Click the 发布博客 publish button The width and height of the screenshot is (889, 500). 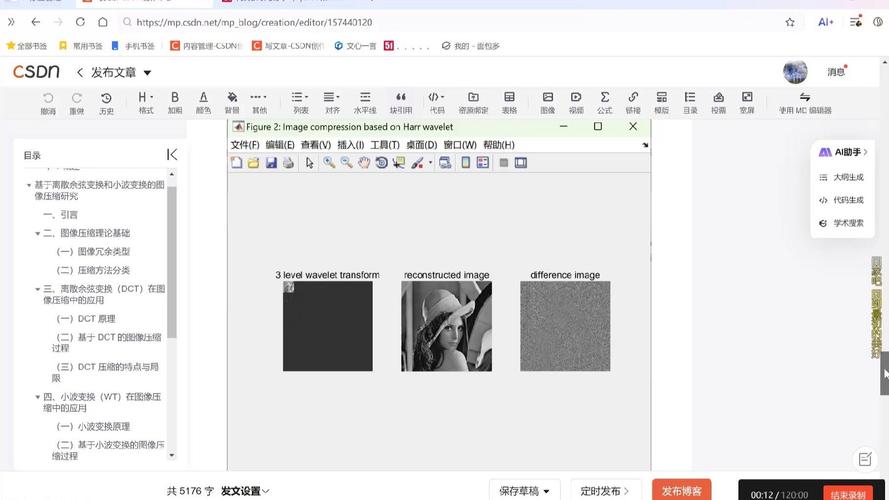click(681, 491)
